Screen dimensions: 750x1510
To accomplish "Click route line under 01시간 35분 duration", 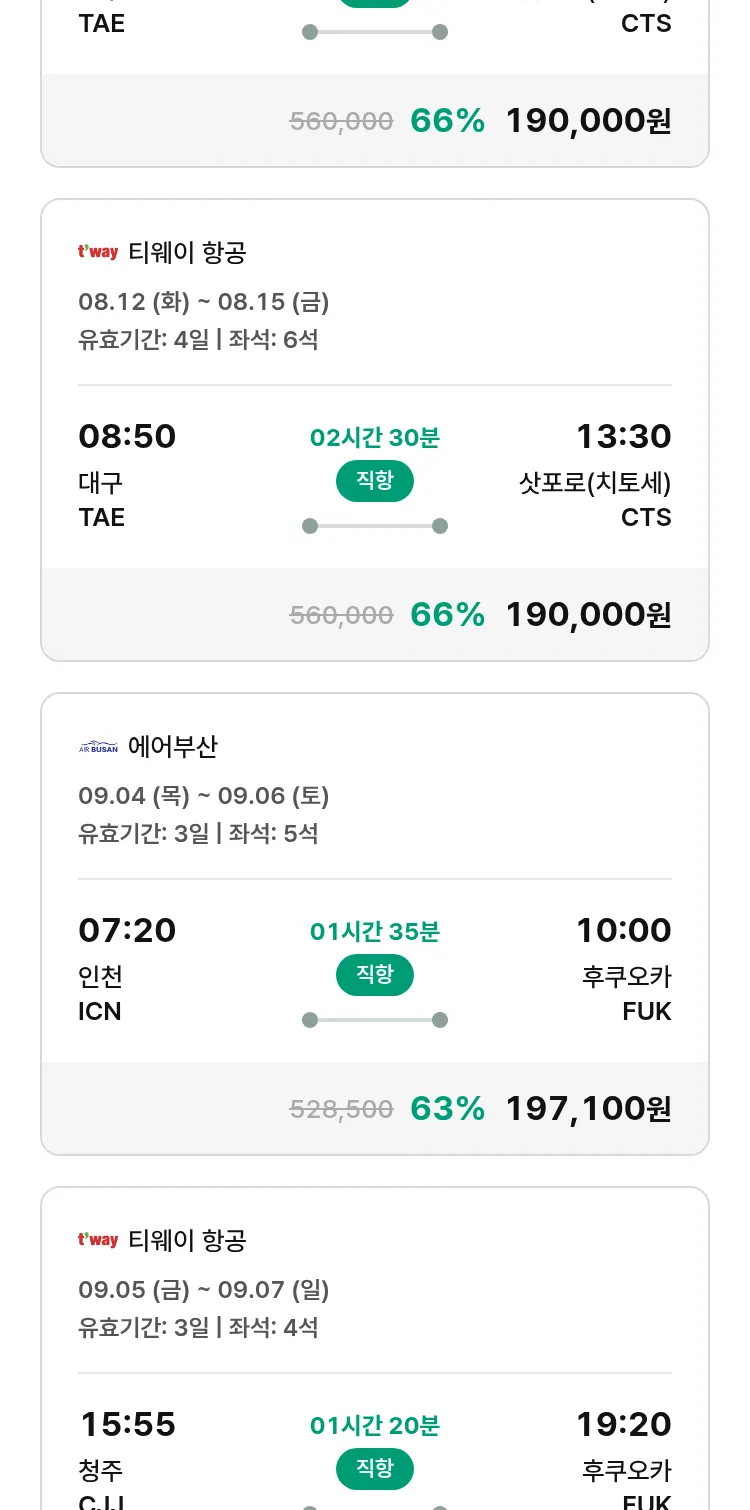I will [374, 1020].
